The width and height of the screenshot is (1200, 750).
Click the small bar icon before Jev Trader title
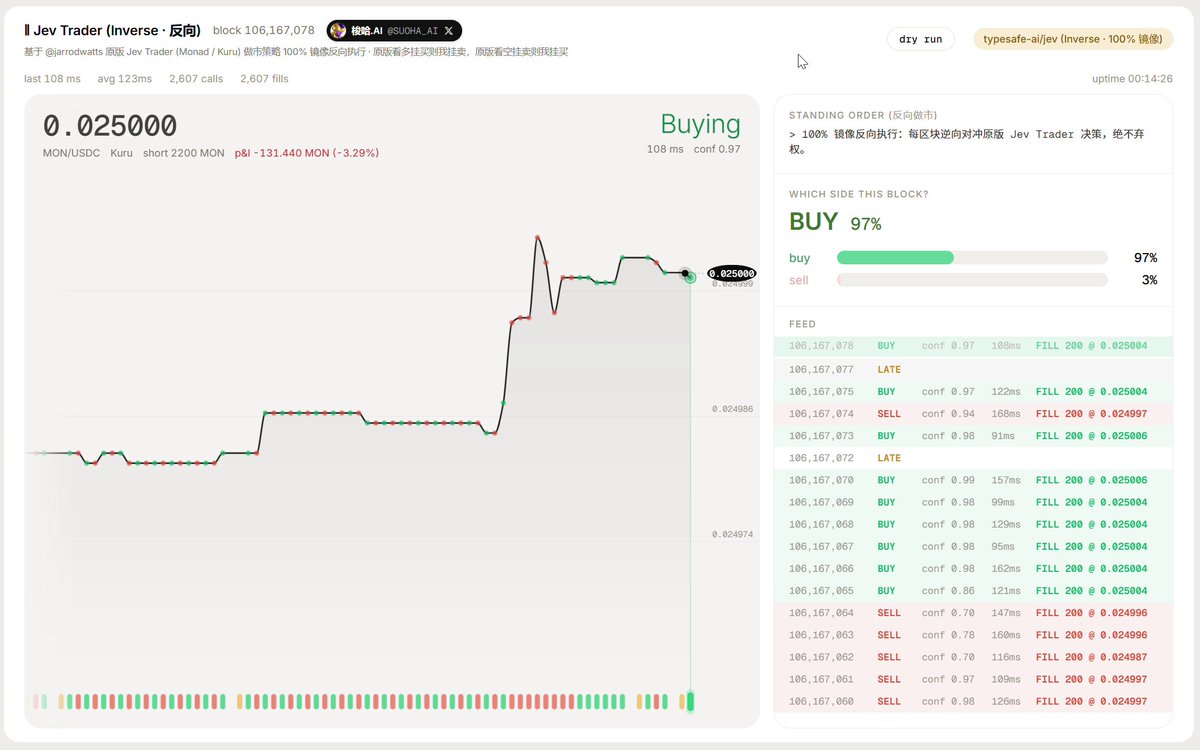click(x=26, y=31)
